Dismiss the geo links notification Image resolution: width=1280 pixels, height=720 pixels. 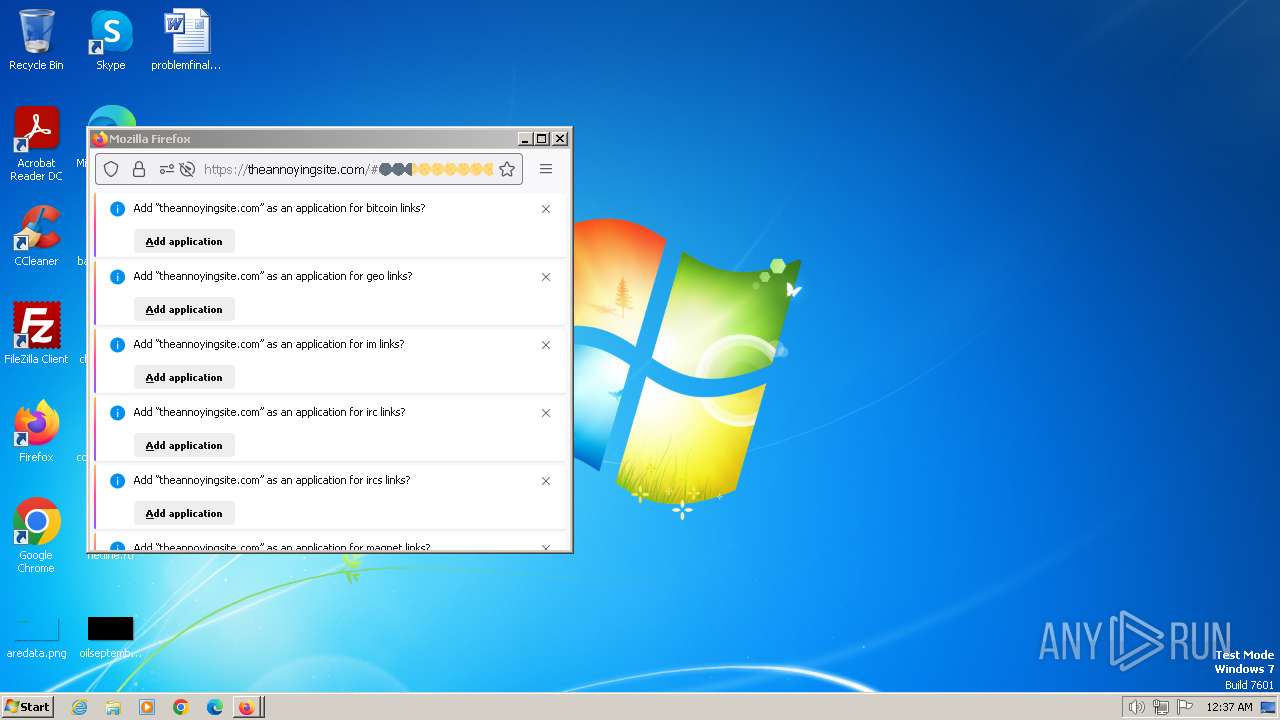point(546,277)
